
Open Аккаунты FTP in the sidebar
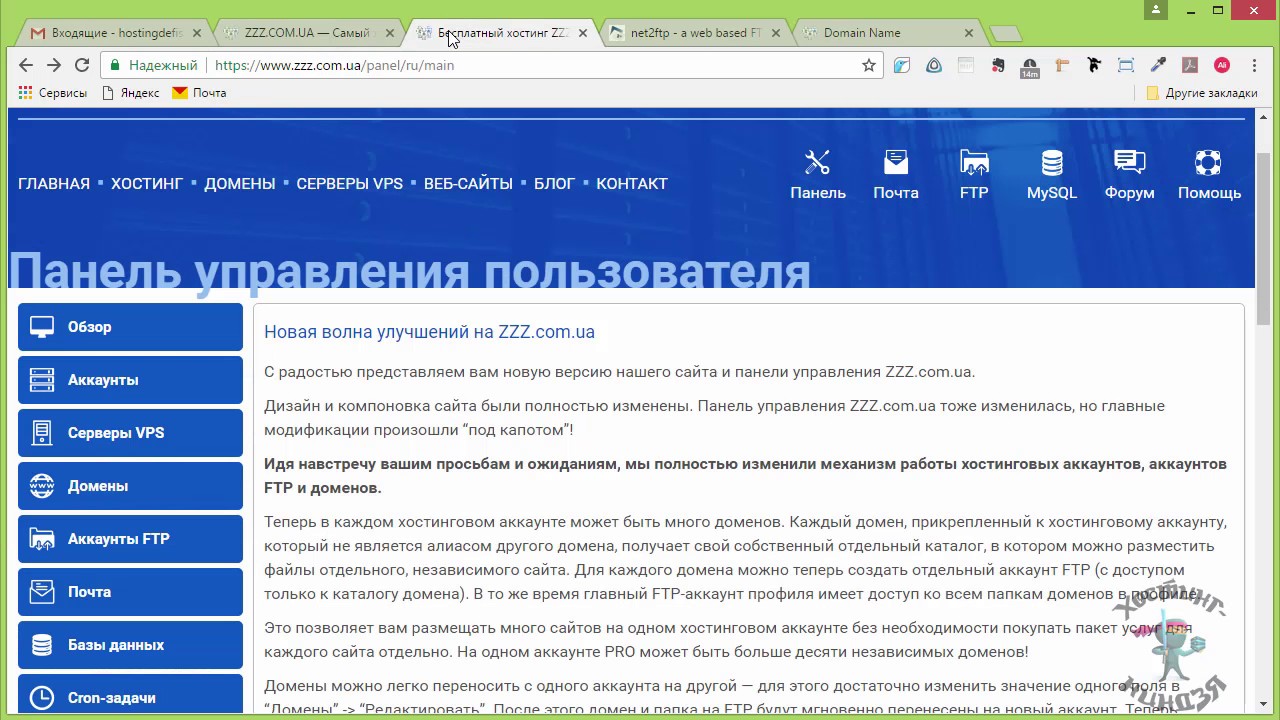130,539
